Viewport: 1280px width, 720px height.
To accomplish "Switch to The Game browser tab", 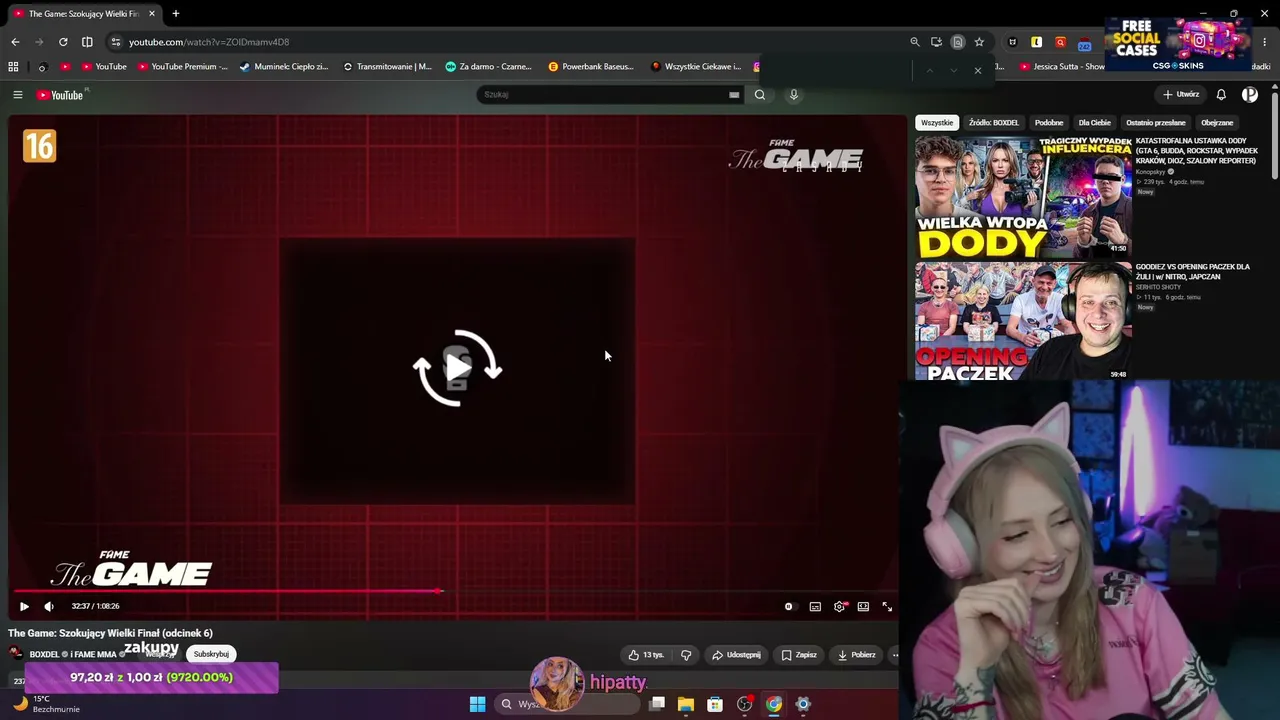I will point(83,14).
